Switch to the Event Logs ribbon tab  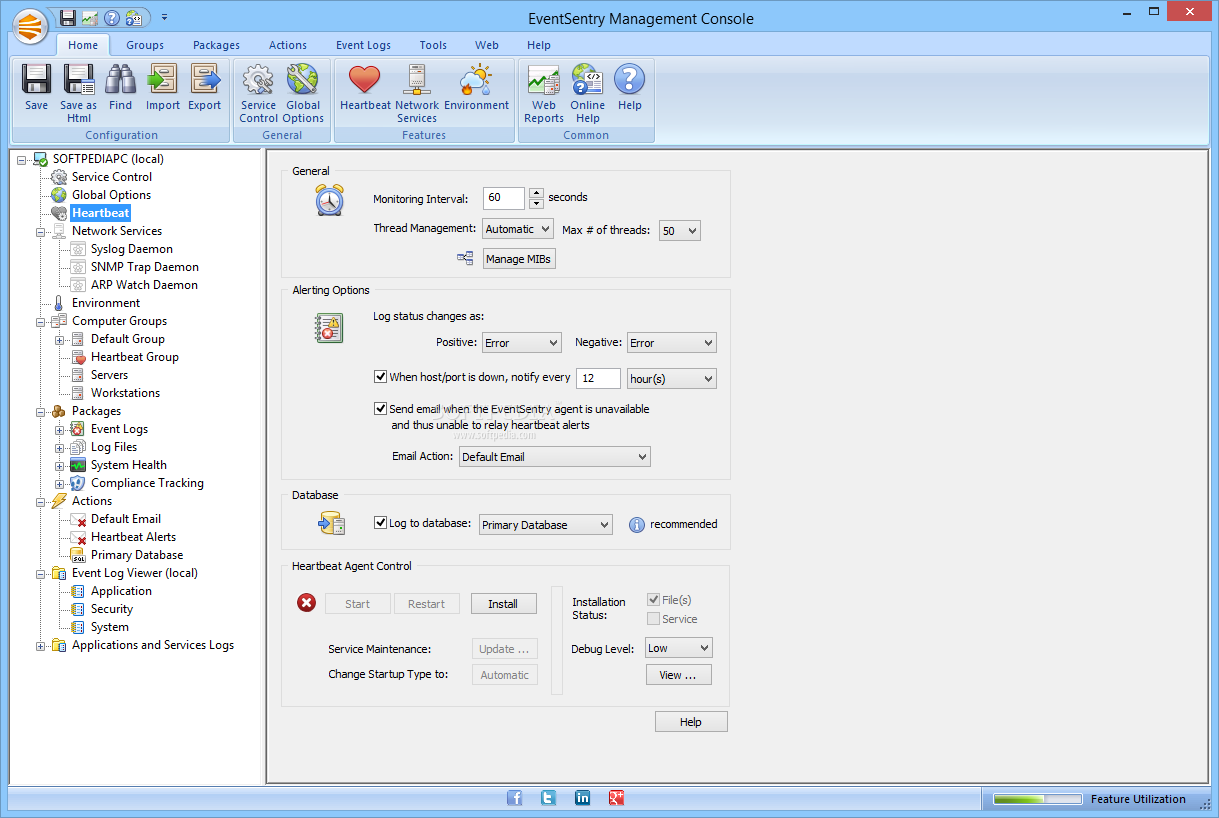point(364,45)
